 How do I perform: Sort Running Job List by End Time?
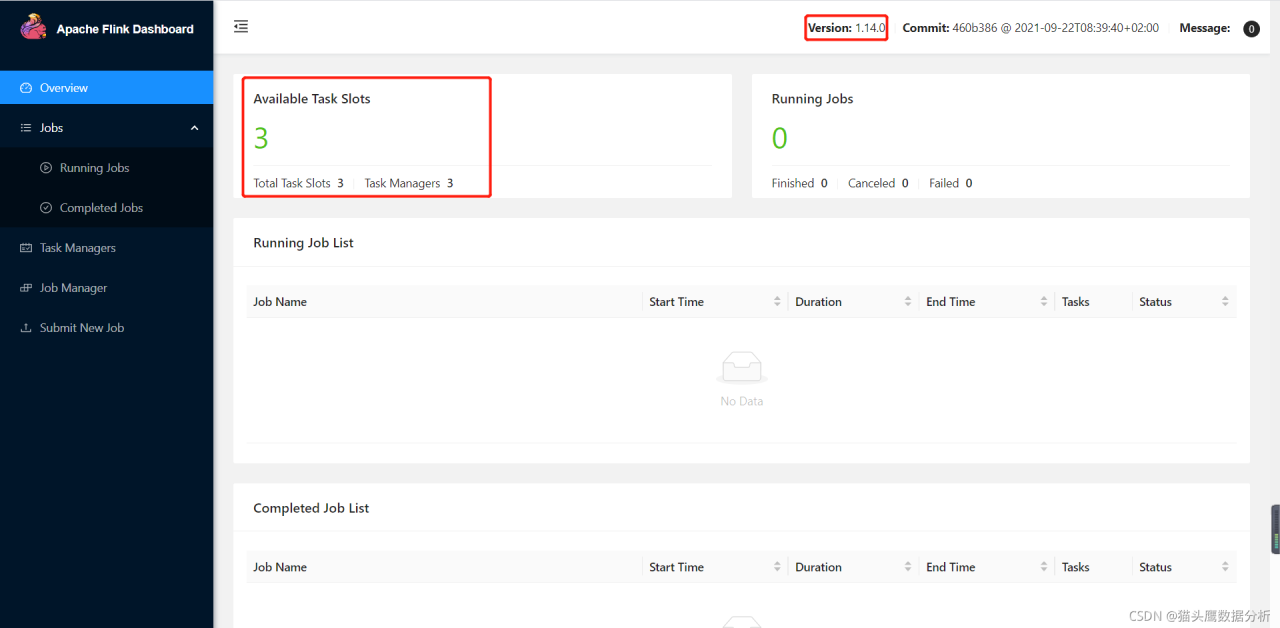1043,302
